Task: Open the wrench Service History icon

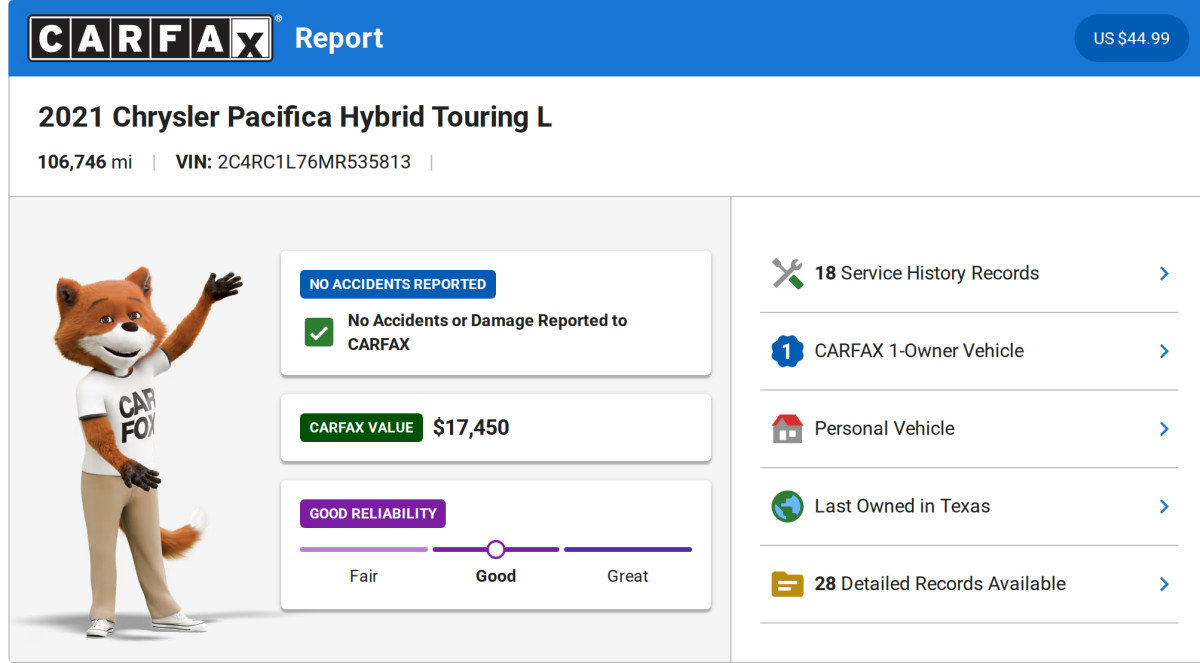Action: click(787, 273)
